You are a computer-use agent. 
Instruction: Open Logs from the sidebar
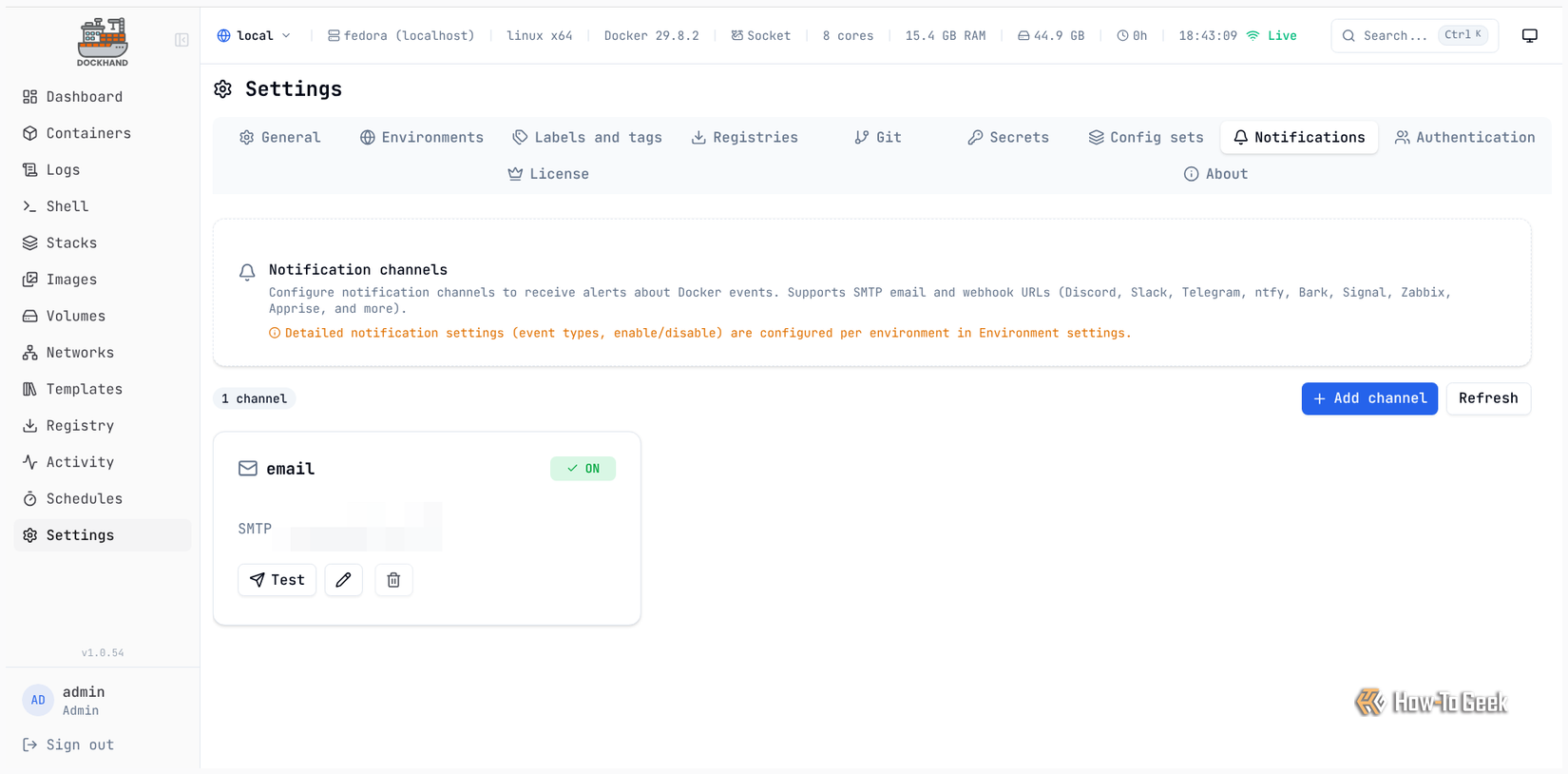(x=102, y=170)
